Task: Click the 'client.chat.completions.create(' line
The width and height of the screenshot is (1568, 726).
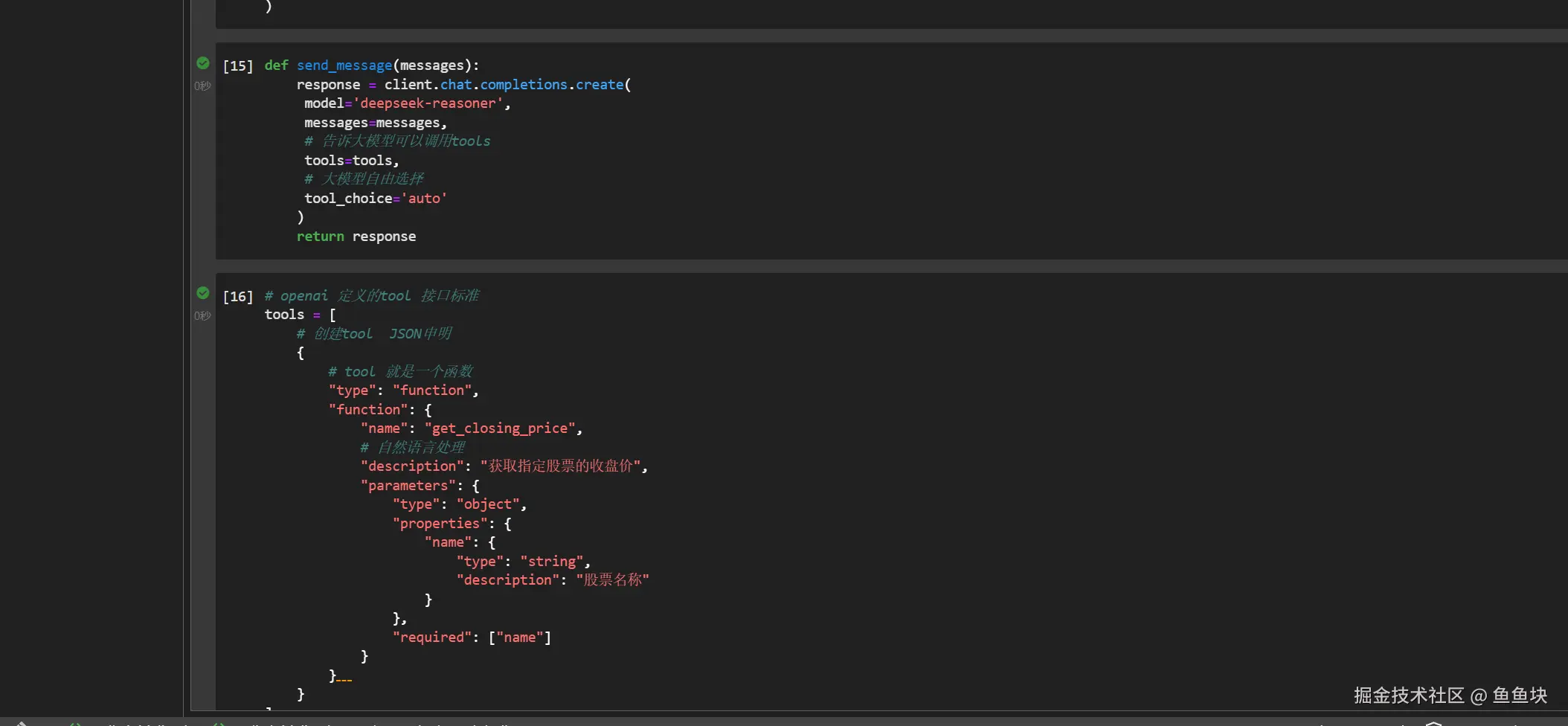Action: [x=463, y=85]
